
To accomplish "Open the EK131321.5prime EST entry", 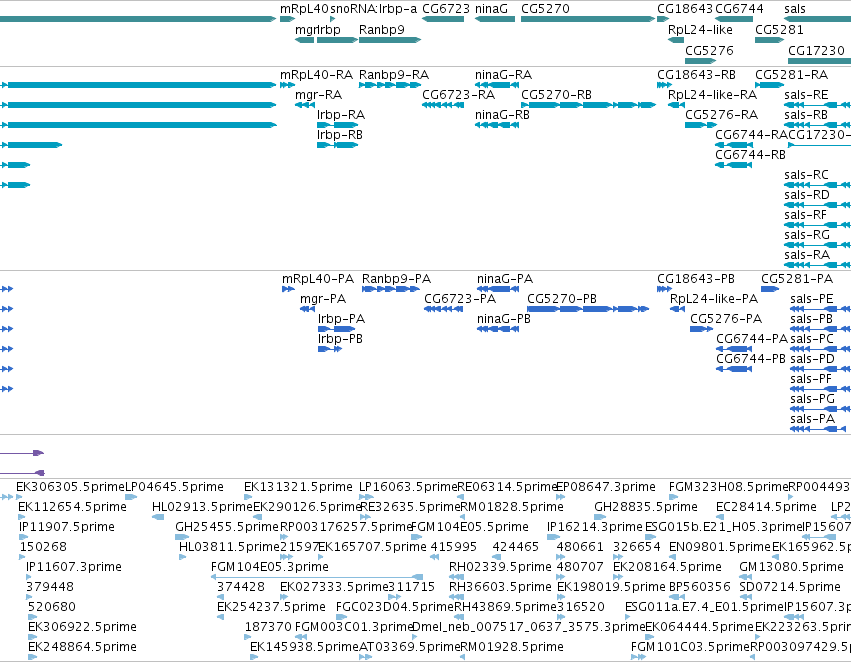I will coord(247,496).
